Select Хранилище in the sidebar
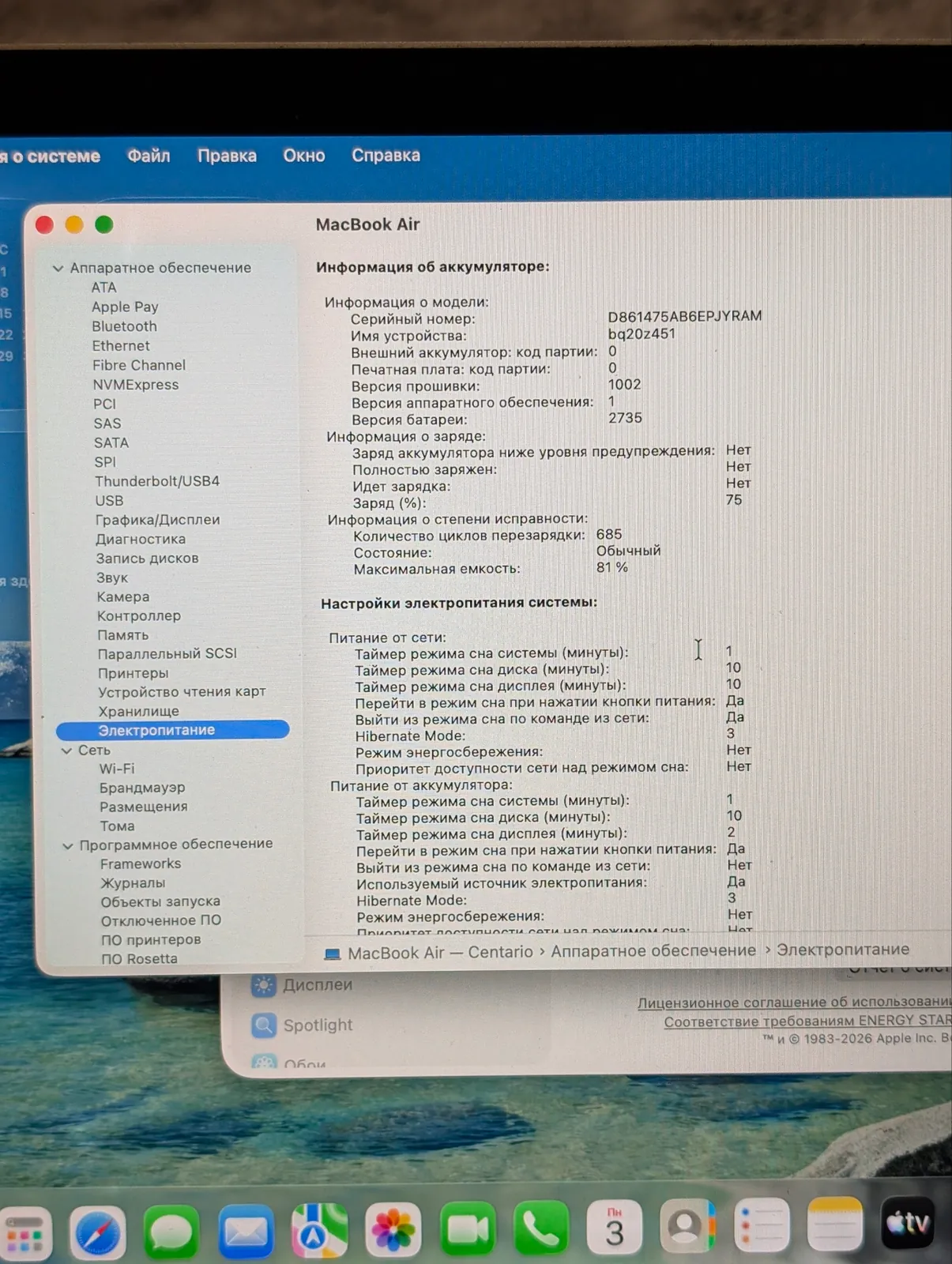952x1264 pixels. (138, 711)
